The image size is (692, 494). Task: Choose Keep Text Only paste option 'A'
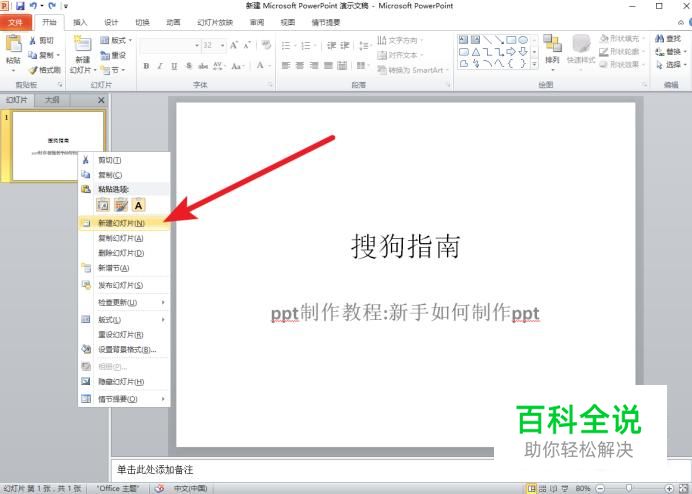coord(138,205)
